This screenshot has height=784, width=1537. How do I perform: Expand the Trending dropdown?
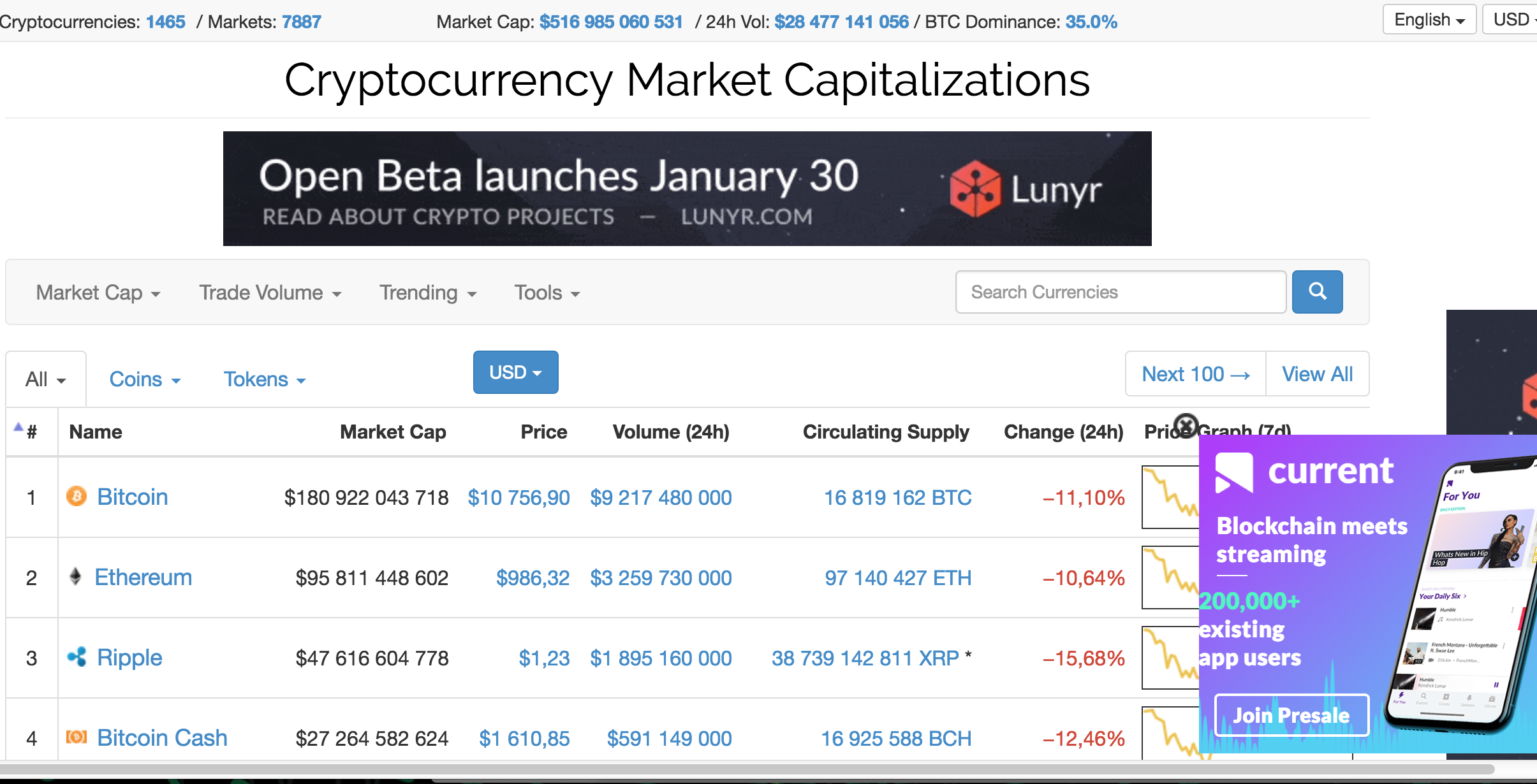pyautogui.click(x=428, y=293)
